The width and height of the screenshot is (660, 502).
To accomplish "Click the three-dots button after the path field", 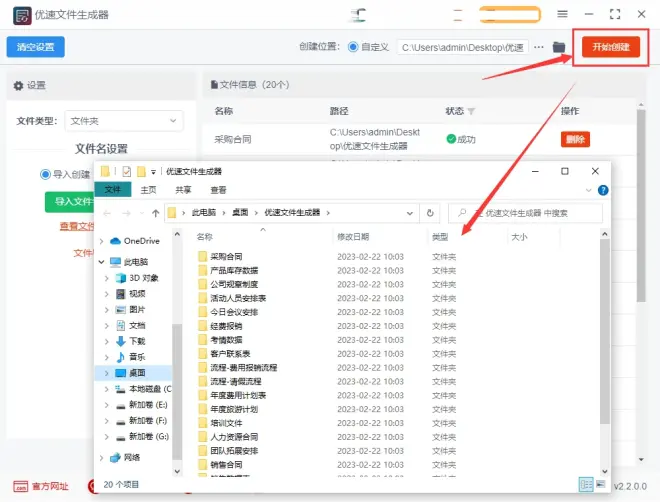I will pyautogui.click(x=539, y=47).
